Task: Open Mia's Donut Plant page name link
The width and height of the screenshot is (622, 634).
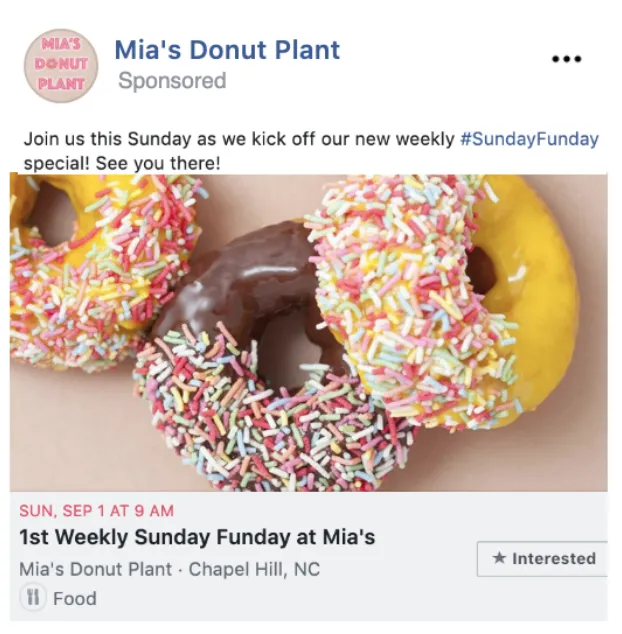Action: (x=227, y=50)
